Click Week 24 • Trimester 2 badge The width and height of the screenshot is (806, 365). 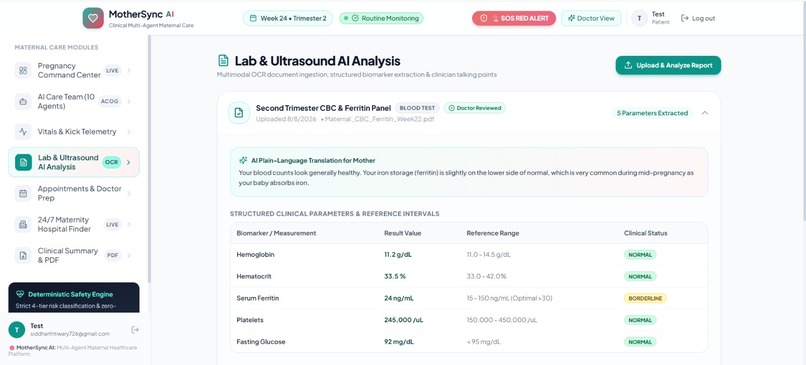288,18
